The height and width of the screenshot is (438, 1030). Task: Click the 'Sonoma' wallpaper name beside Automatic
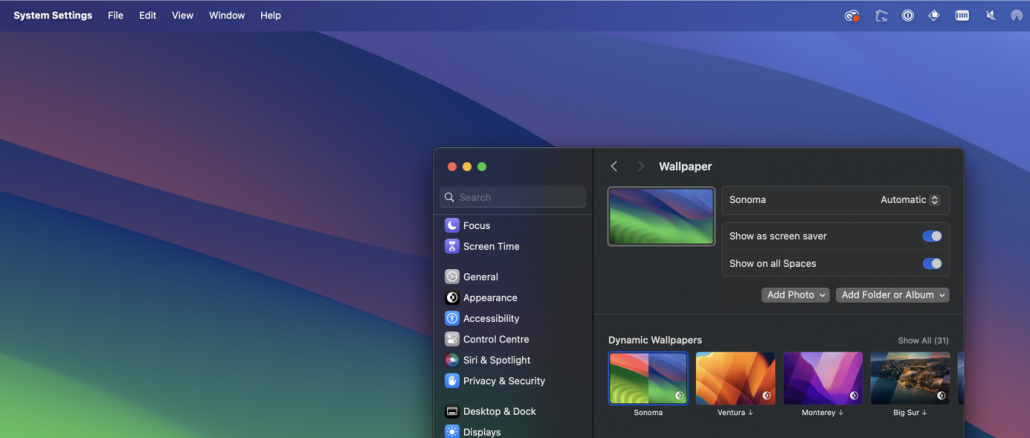(x=748, y=200)
